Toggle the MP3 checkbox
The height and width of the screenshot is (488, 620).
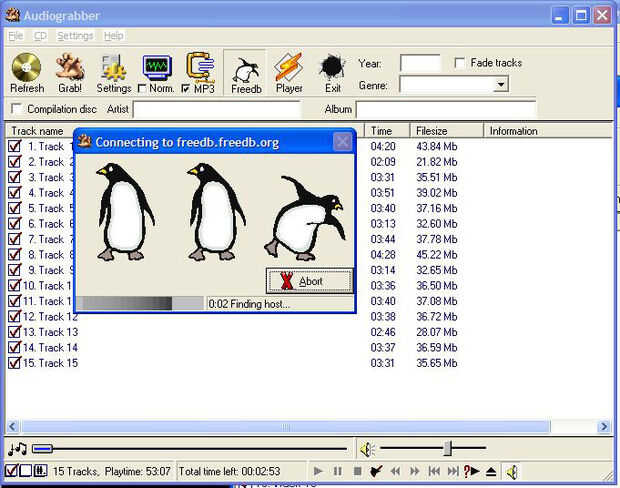186,89
